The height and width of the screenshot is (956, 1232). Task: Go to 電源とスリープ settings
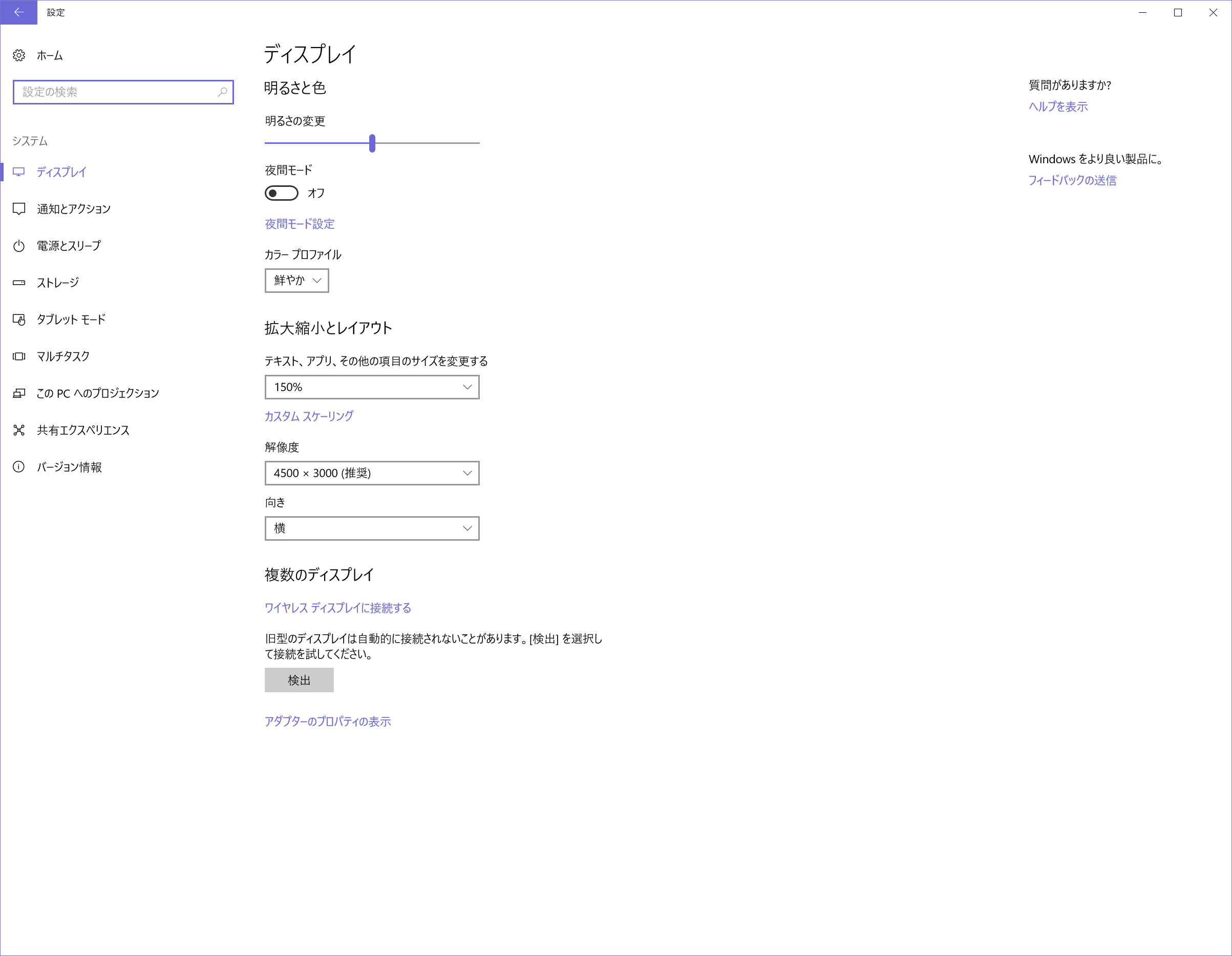(x=69, y=246)
